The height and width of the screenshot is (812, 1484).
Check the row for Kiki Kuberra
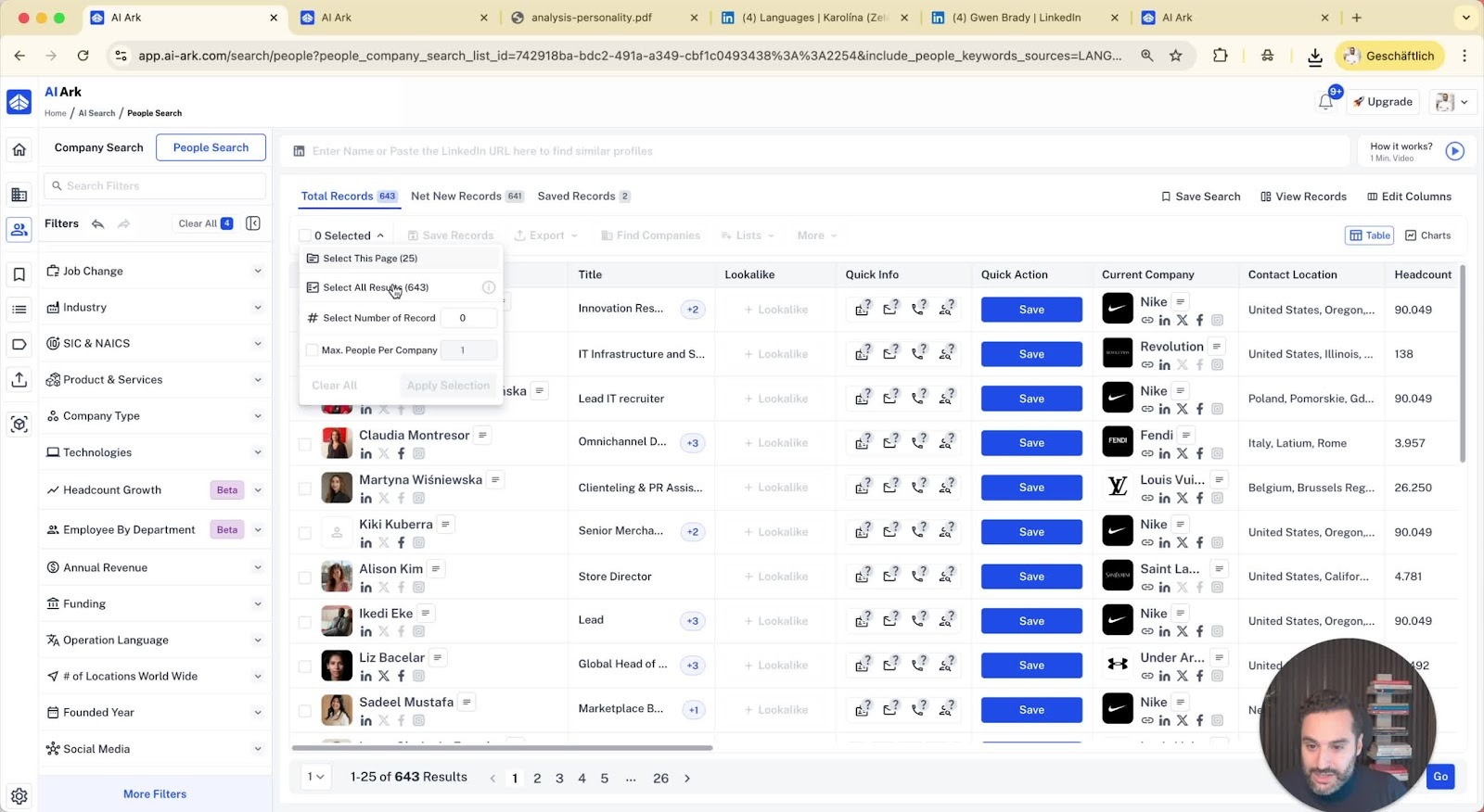coord(304,533)
